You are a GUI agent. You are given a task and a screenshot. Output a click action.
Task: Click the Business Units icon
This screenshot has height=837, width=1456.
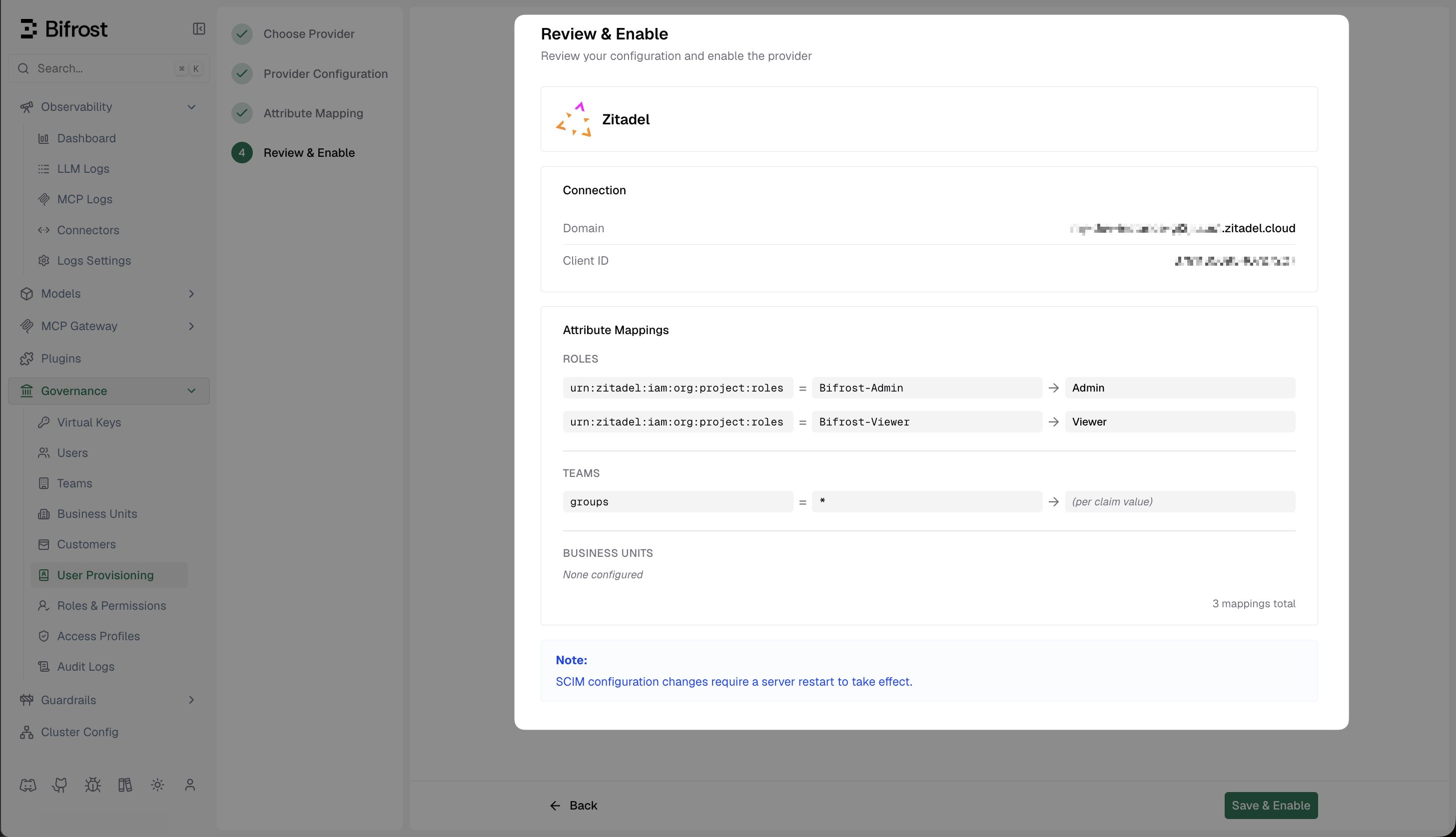coord(43,514)
